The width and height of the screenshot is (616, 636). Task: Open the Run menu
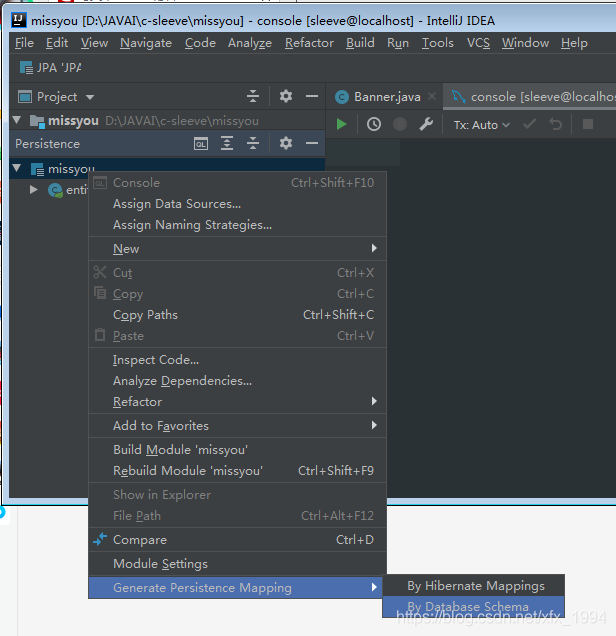pos(398,43)
